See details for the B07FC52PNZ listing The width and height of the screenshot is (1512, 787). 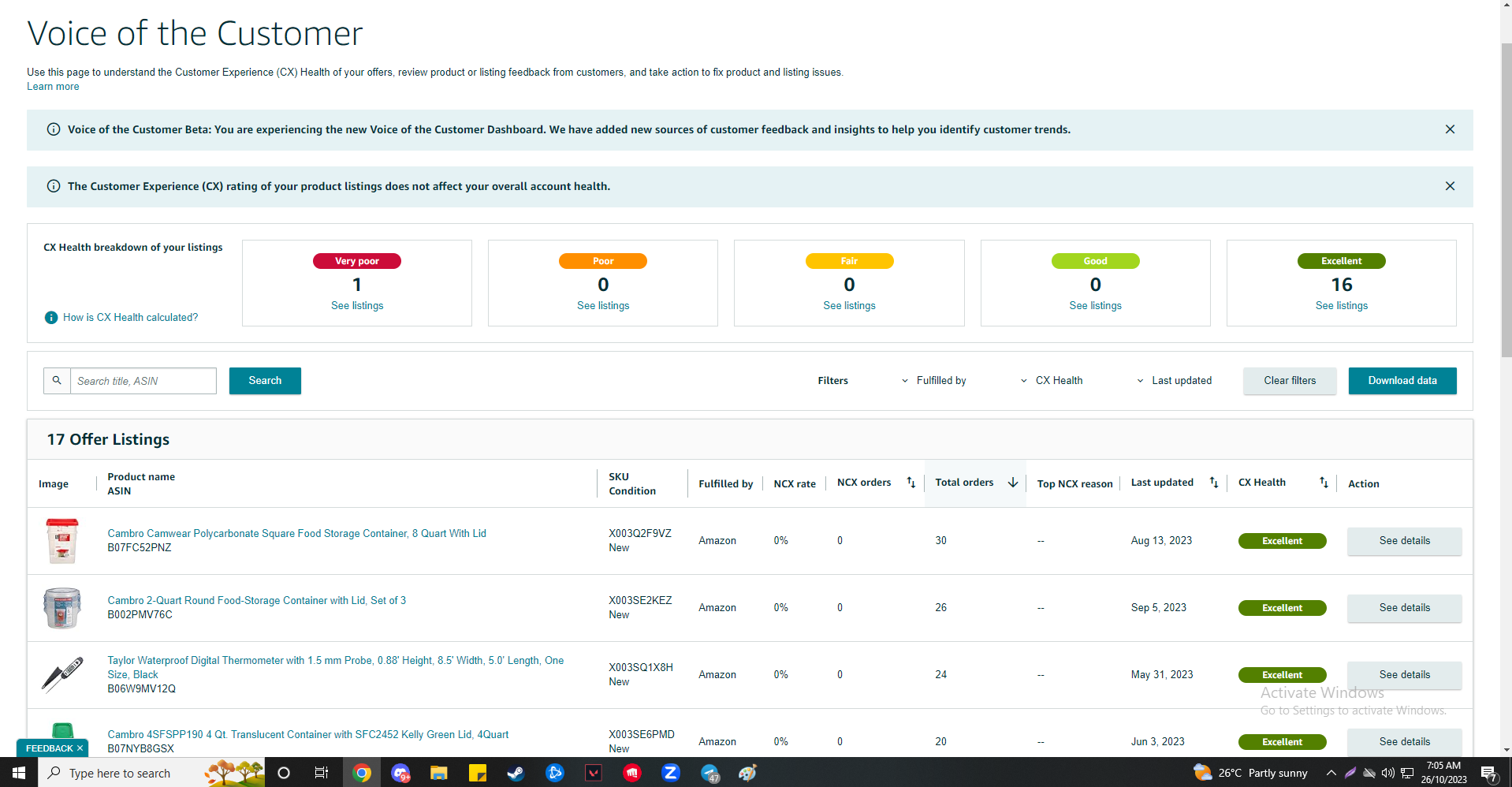coord(1404,541)
